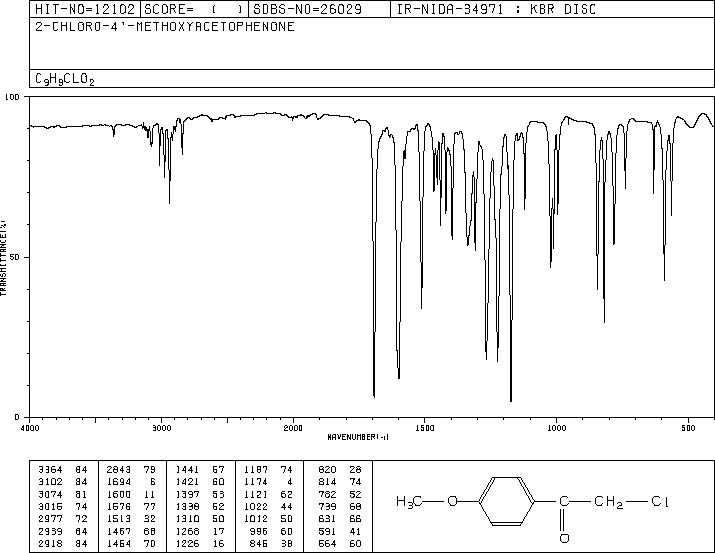The image size is (715, 553).
Task: Click the 50 label on the y-axis
Action: click(15, 257)
